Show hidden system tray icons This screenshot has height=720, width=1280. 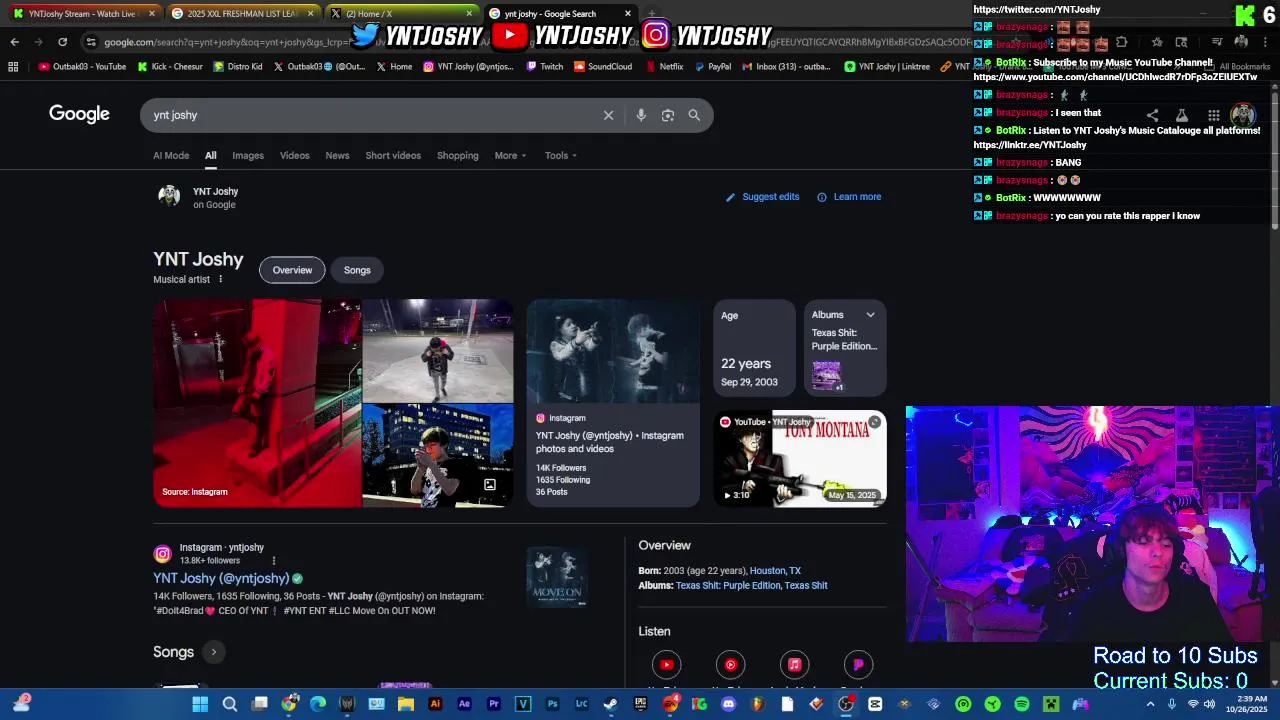pyautogui.click(x=1150, y=704)
